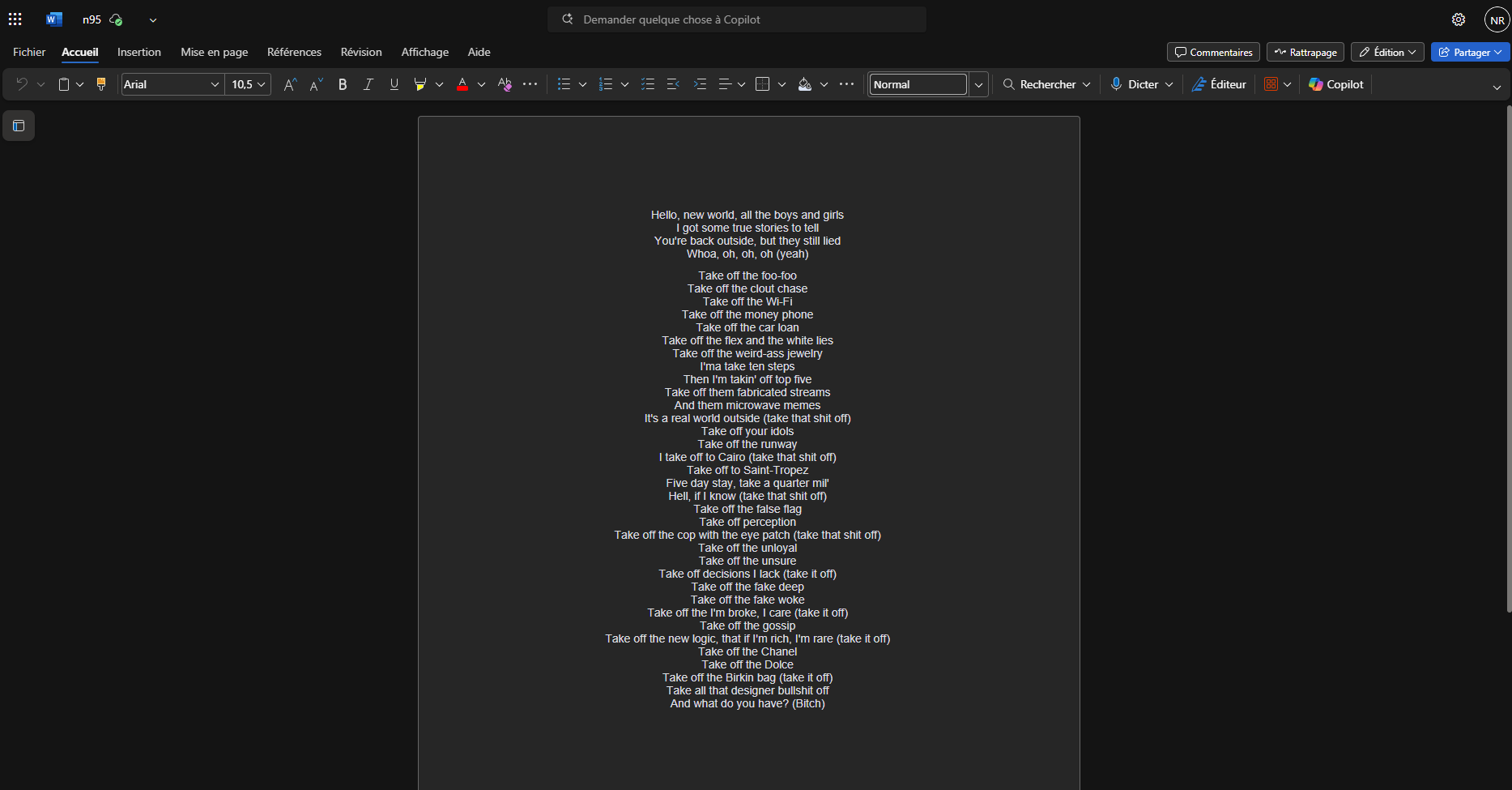The height and width of the screenshot is (790, 1512).
Task: Increase paragraph indent
Action: coord(700,84)
